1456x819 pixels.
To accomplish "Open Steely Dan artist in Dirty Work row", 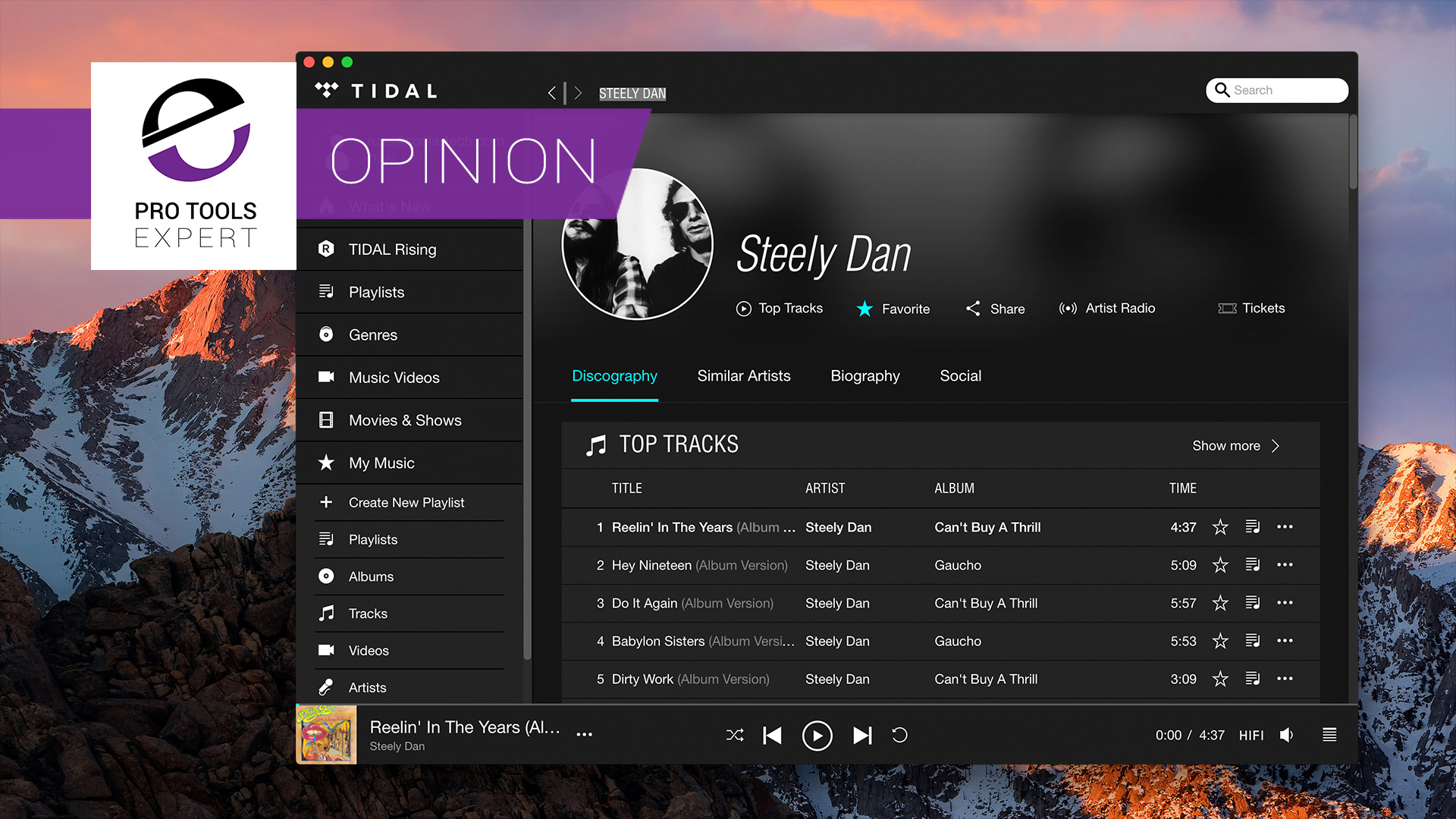I will click(837, 679).
